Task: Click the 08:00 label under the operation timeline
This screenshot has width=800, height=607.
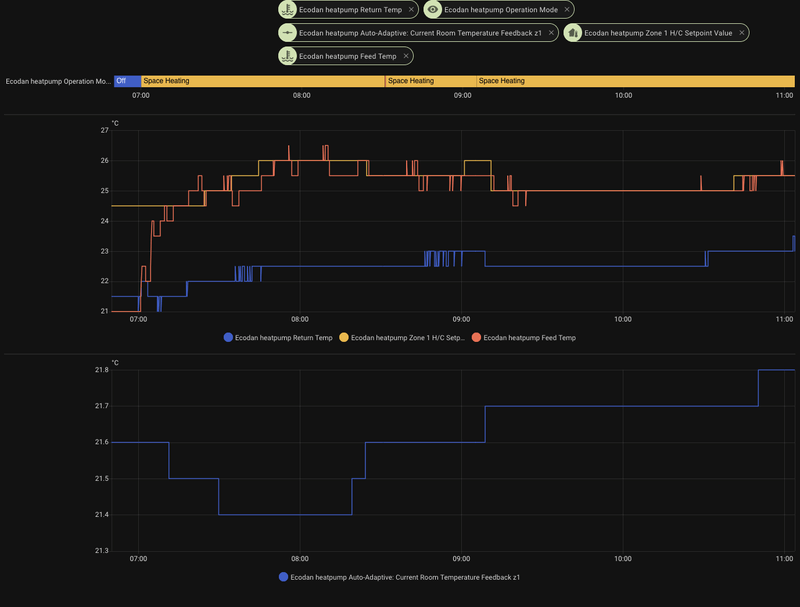Action: click(302, 95)
